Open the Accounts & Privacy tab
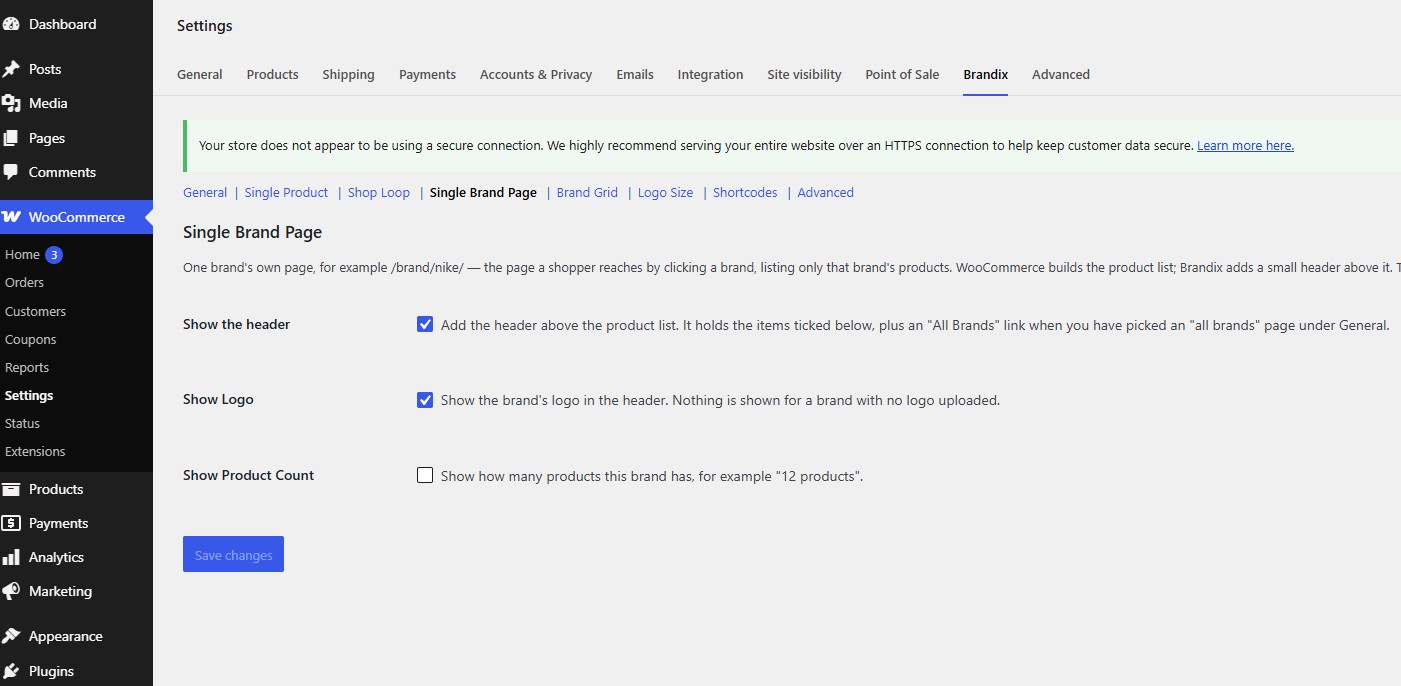The width and height of the screenshot is (1401, 686). click(536, 74)
